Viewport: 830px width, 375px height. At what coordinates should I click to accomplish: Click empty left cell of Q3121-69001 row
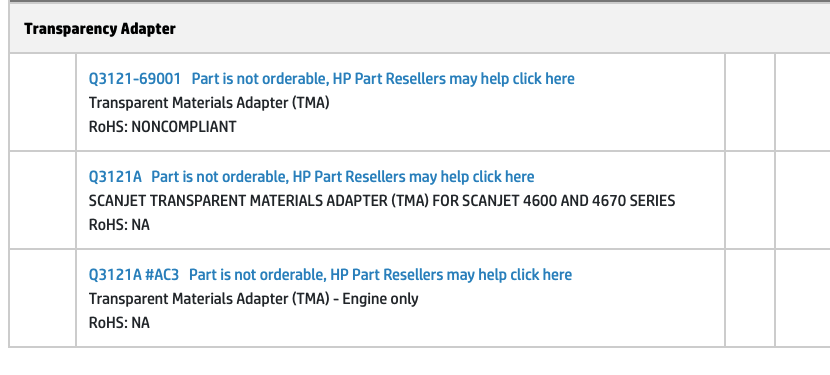[43, 102]
